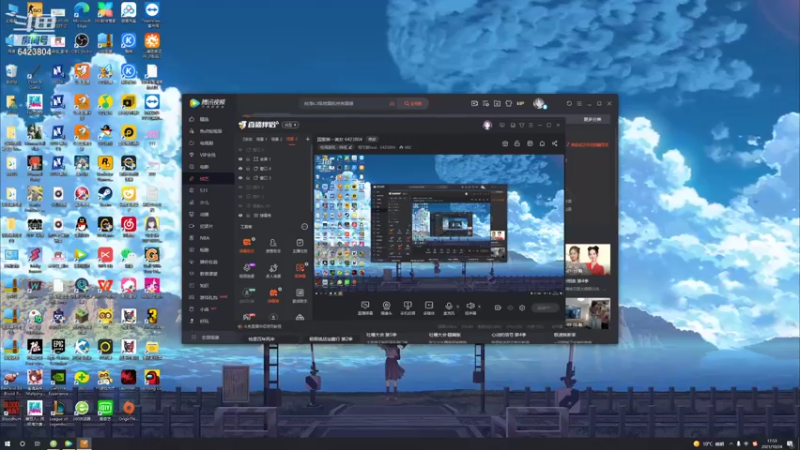Add a new scene with the plus button
Screen dimensions: 800x450
tap(307, 139)
